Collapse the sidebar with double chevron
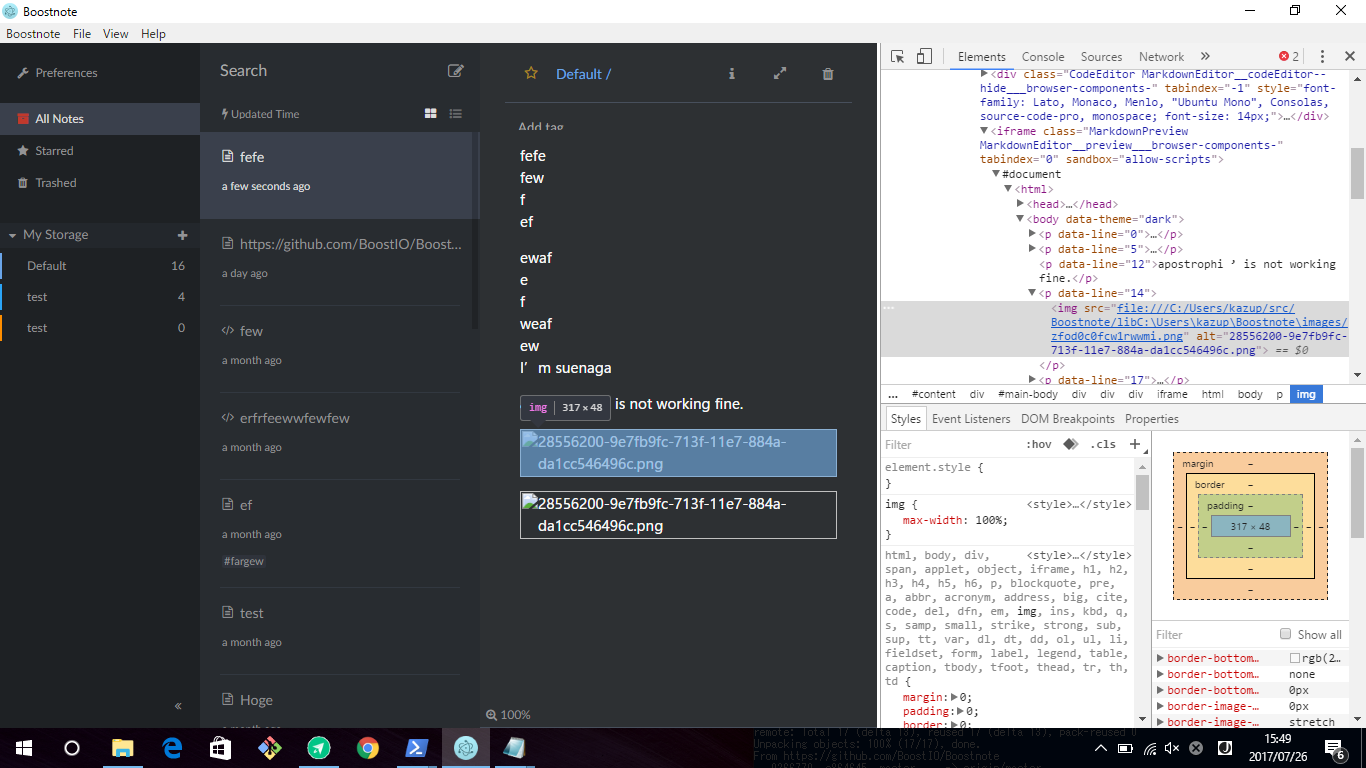Viewport: 1366px width, 768px height. pos(178,706)
